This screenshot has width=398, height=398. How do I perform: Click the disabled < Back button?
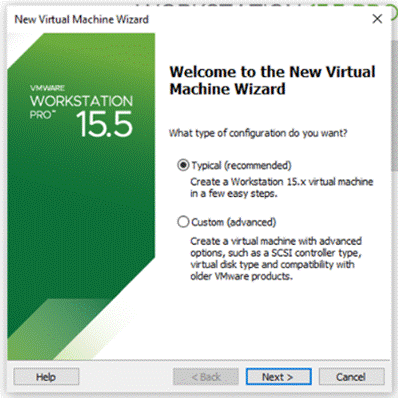[206, 377]
